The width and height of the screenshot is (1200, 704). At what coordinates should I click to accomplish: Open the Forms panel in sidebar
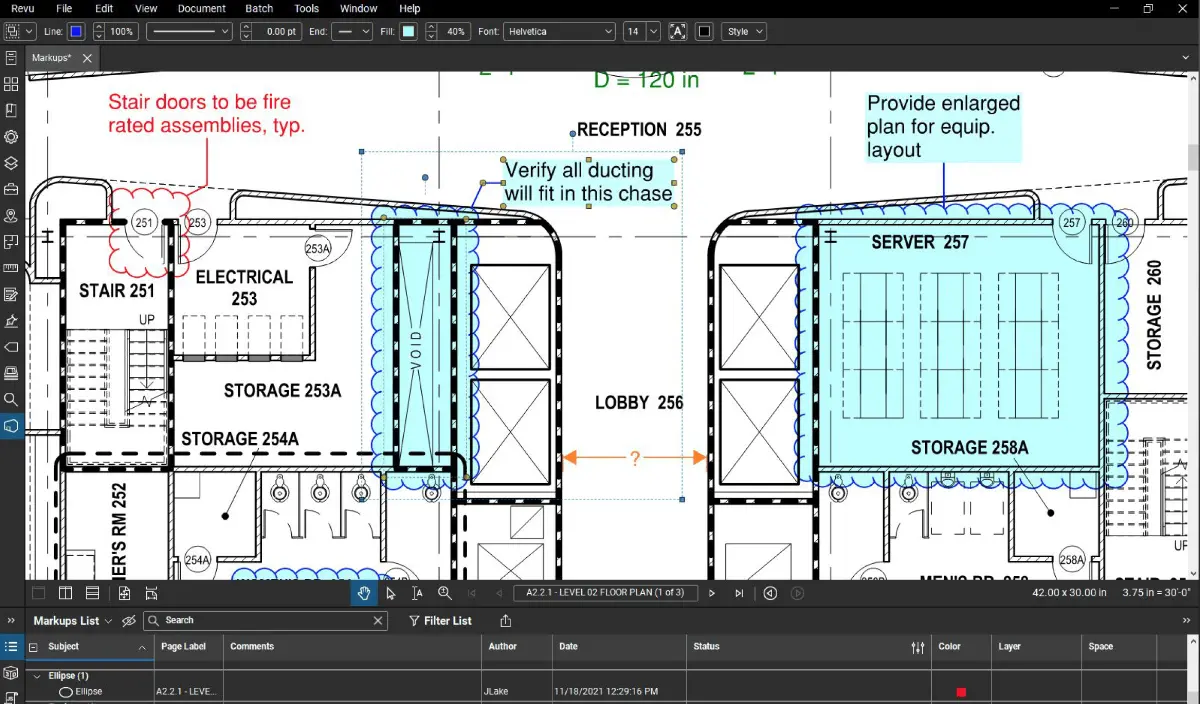11,295
